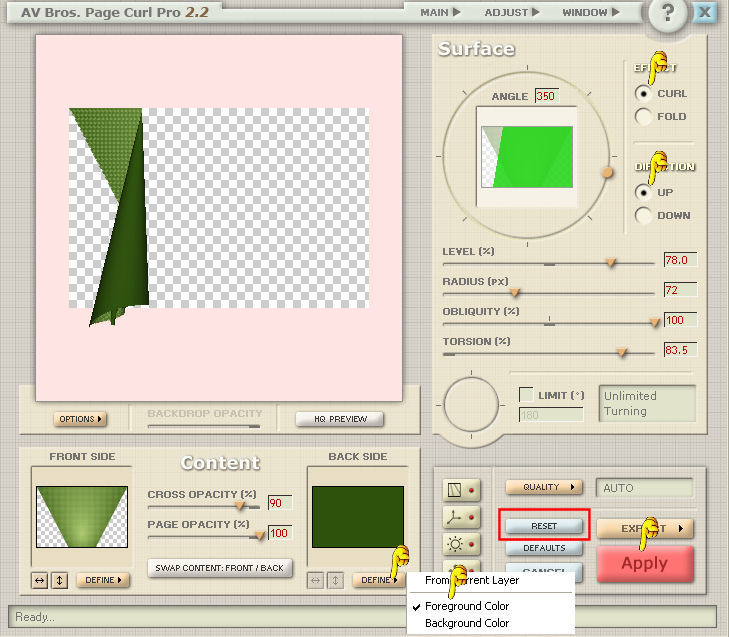
Task: Open the ADJUST menu
Action: click(512, 12)
